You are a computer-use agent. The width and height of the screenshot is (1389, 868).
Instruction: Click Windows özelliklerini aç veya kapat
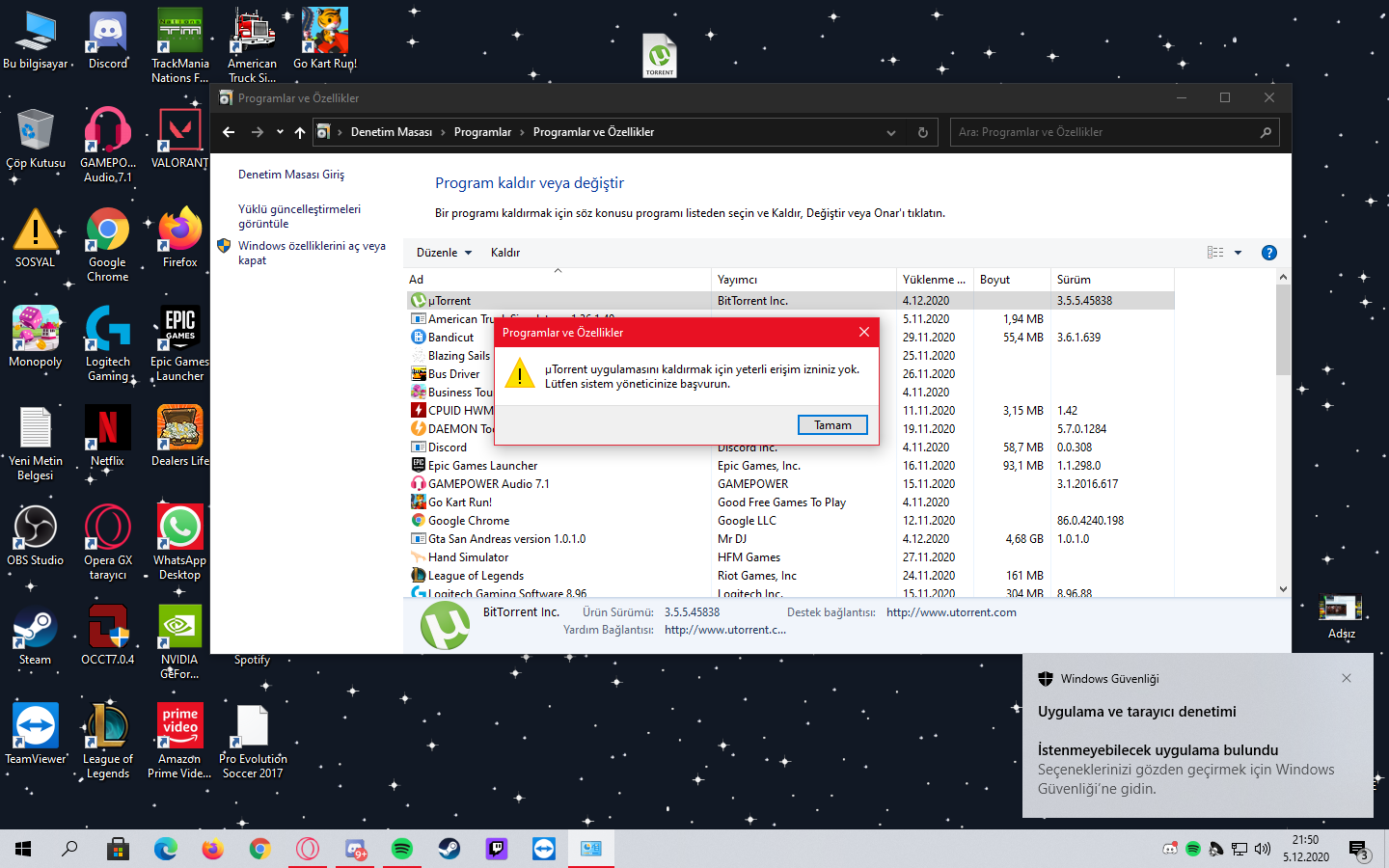click(312, 253)
